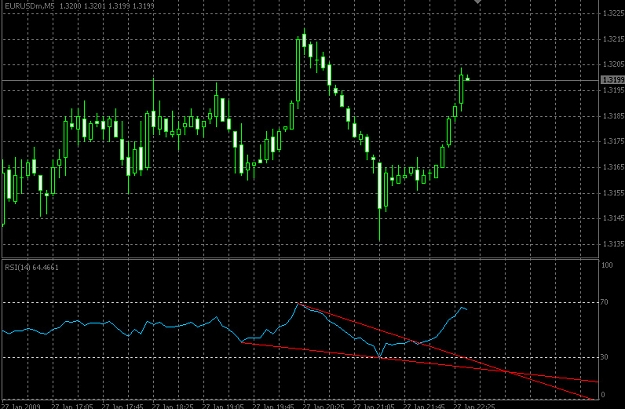Viewport: 625px width, 409px height.
Task: Select the RSI(14) 64.4661 indicator label
Action: tap(31, 267)
